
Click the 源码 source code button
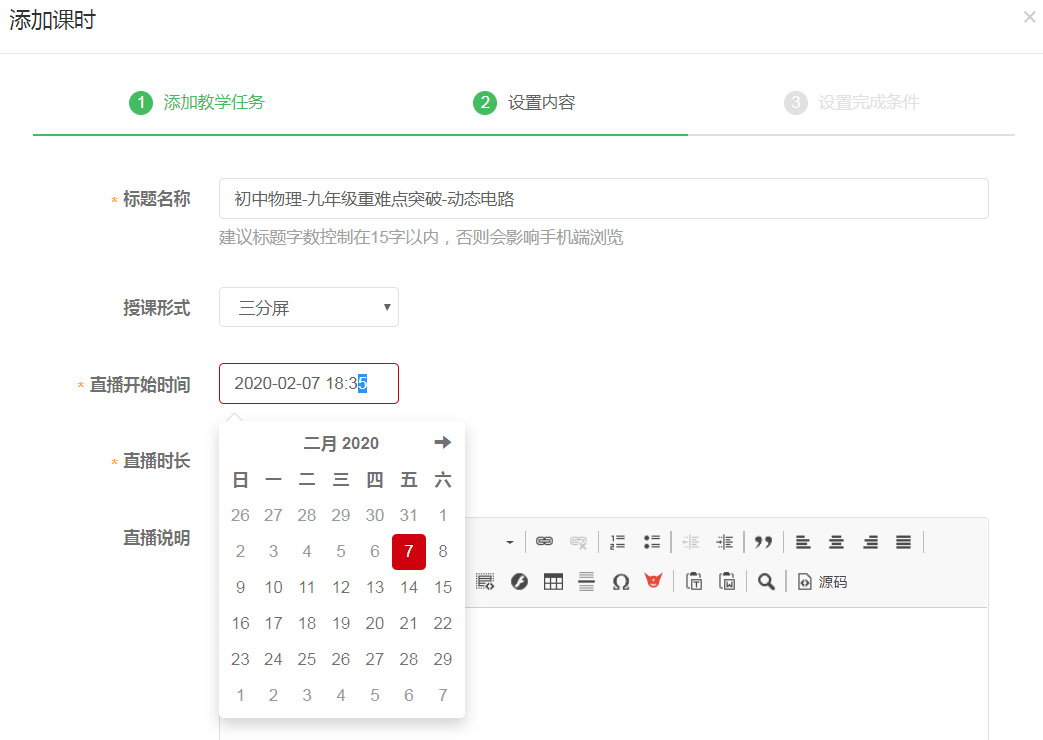[822, 582]
